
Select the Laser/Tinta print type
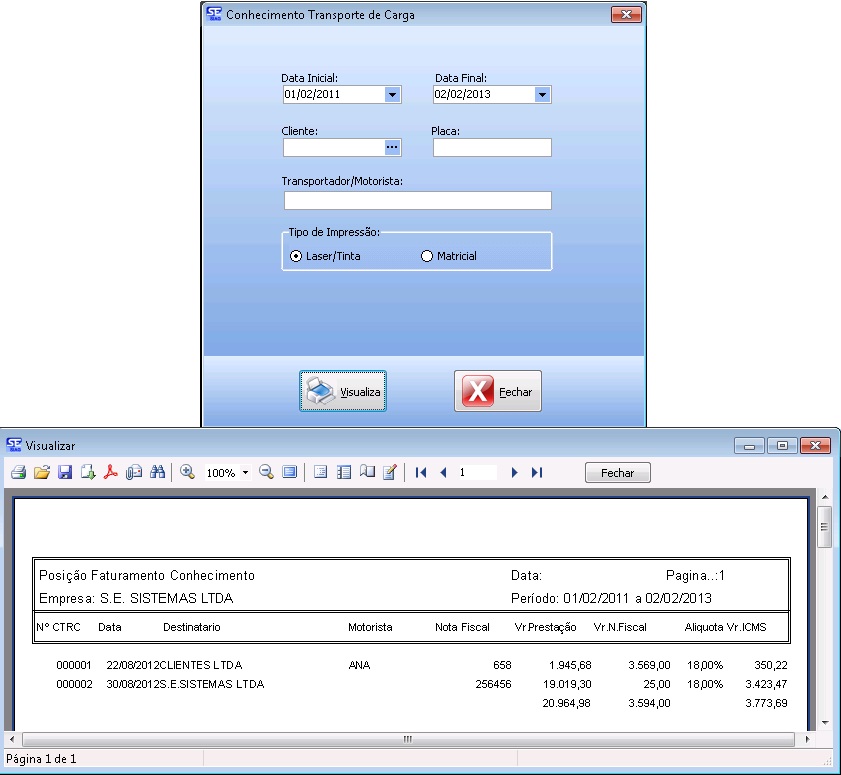[x=296, y=256]
